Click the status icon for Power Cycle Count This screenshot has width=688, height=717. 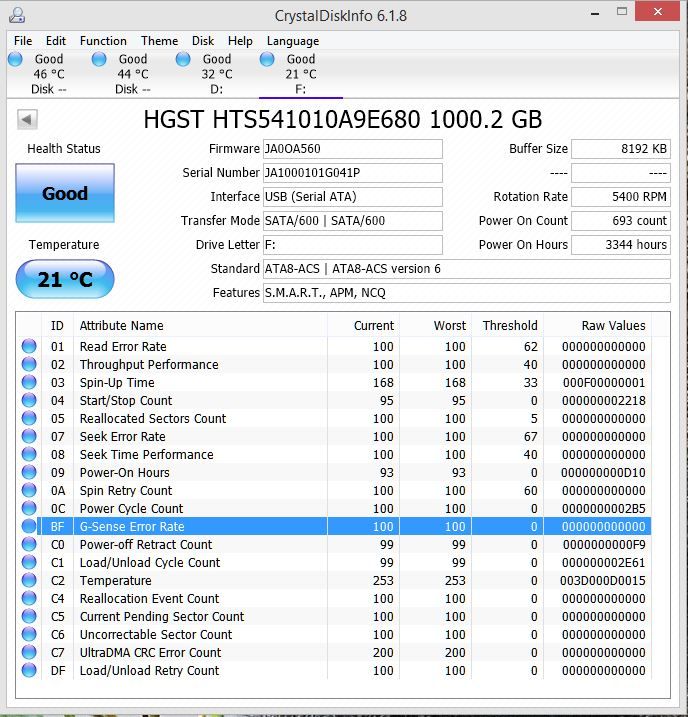[29, 508]
